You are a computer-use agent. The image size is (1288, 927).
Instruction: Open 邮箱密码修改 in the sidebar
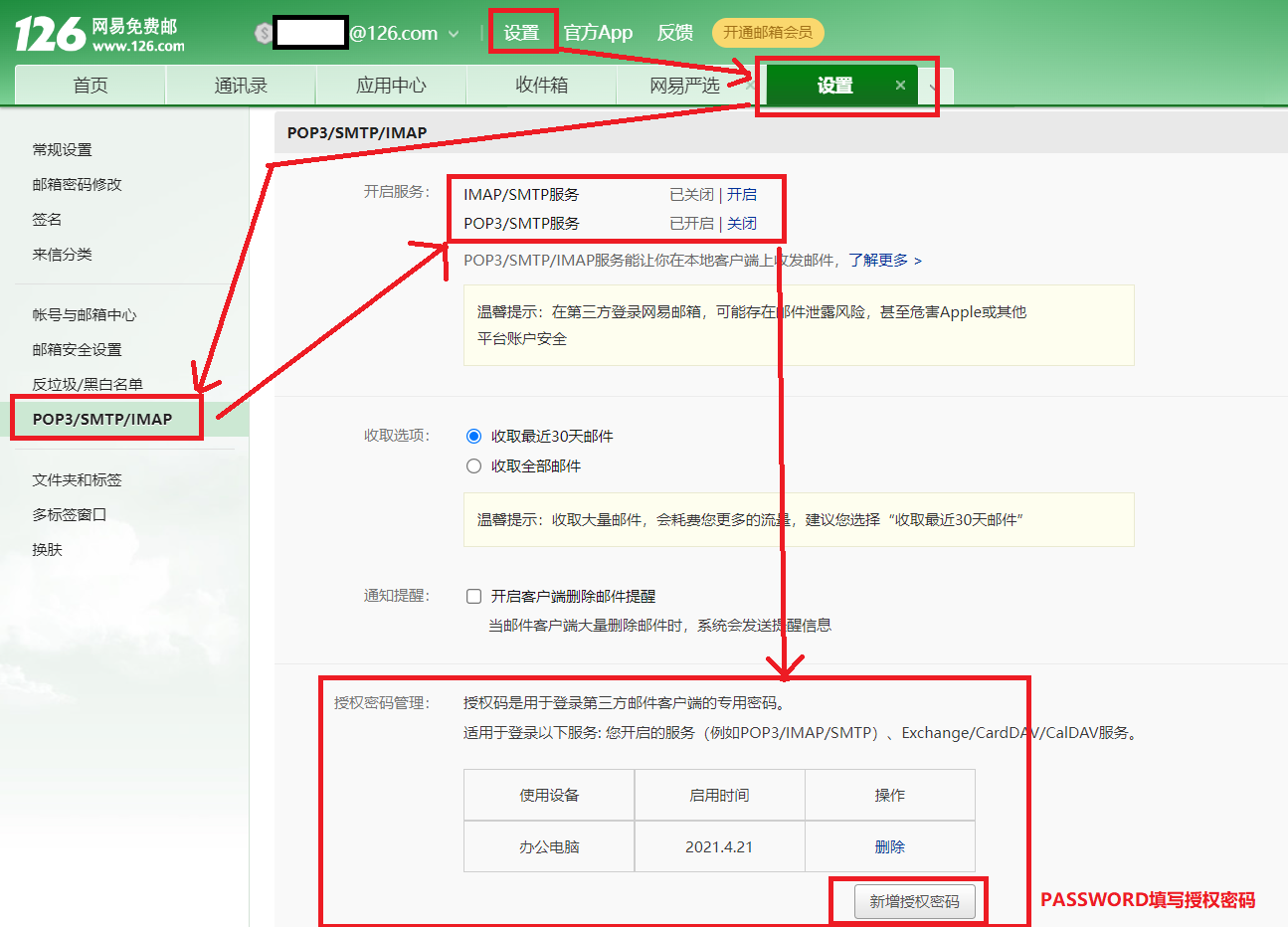click(x=77, y=184)
